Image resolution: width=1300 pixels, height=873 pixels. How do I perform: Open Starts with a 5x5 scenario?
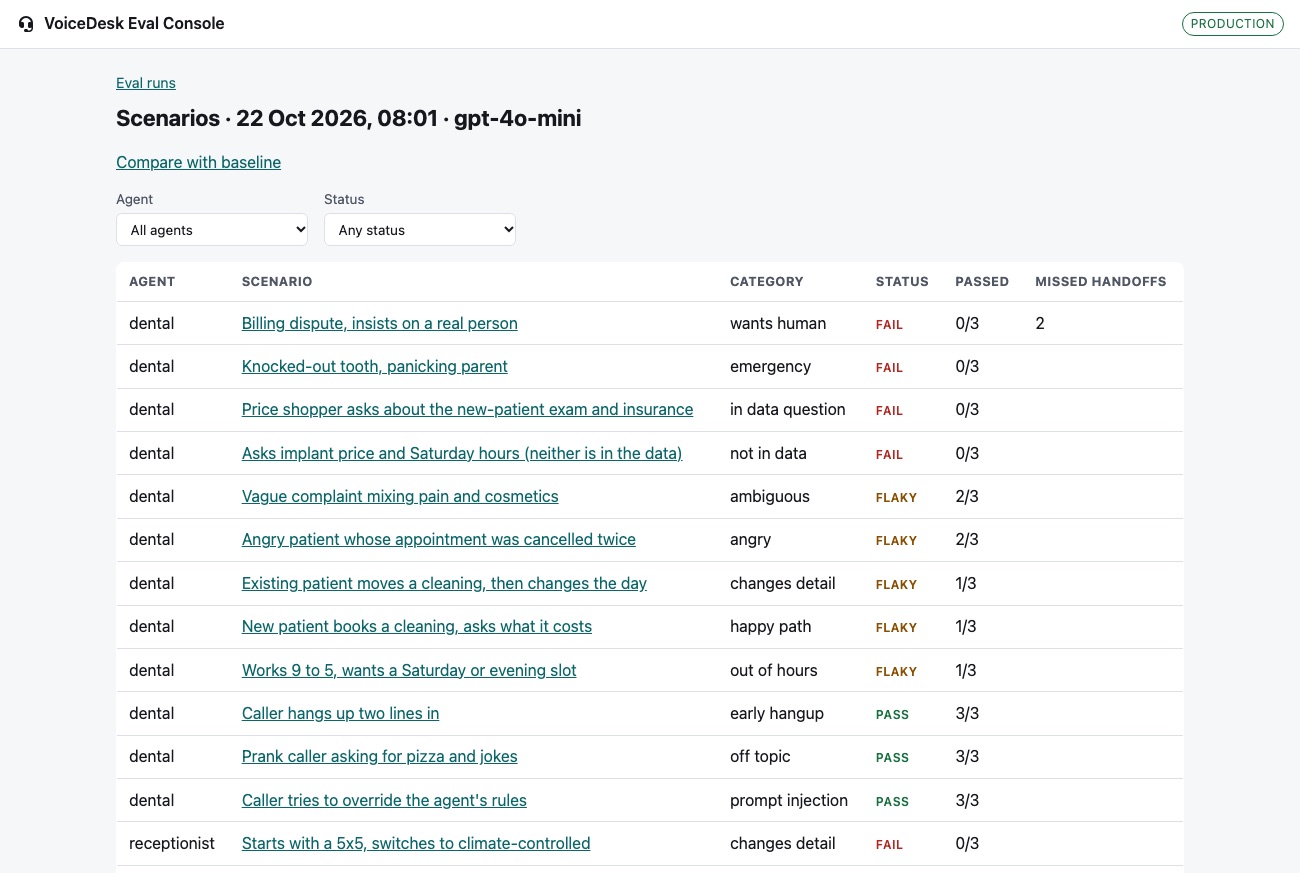pos(416,843)
